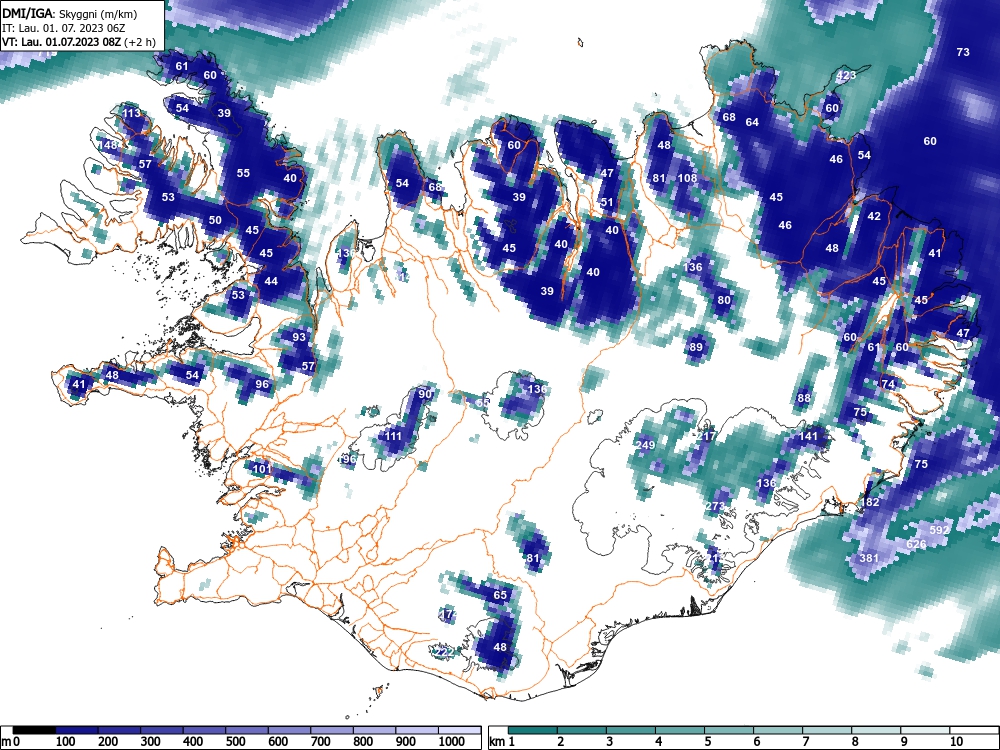Click the visibility value '423' in the northeast

coord(846,75)
